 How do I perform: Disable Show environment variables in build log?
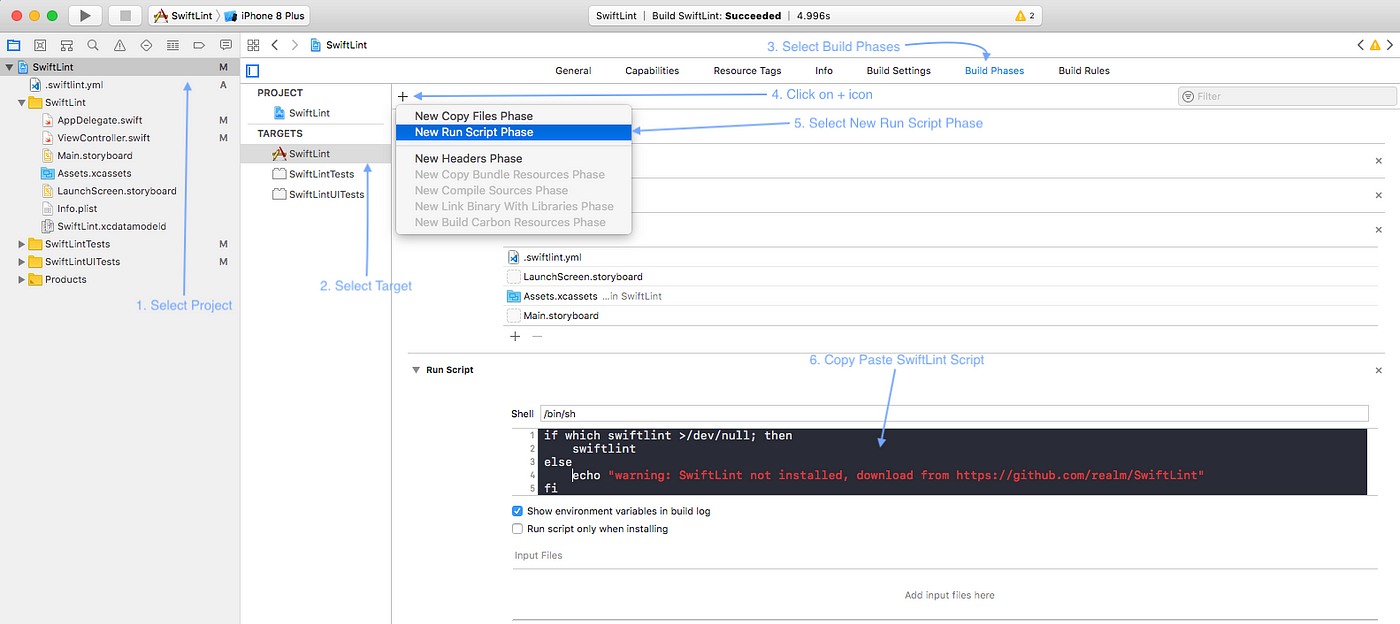pos(518,511)
